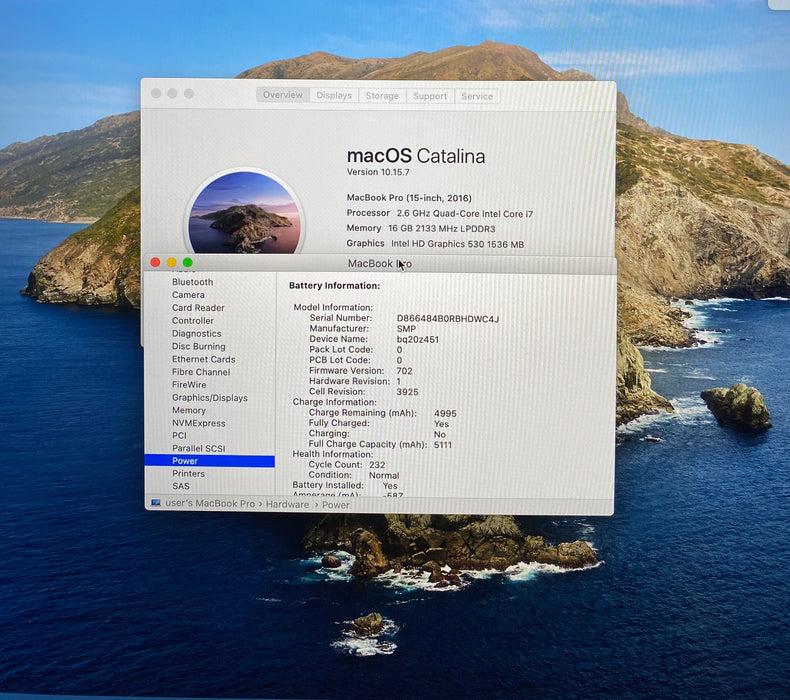Click the green zoom button of System Information

point(188,263)
